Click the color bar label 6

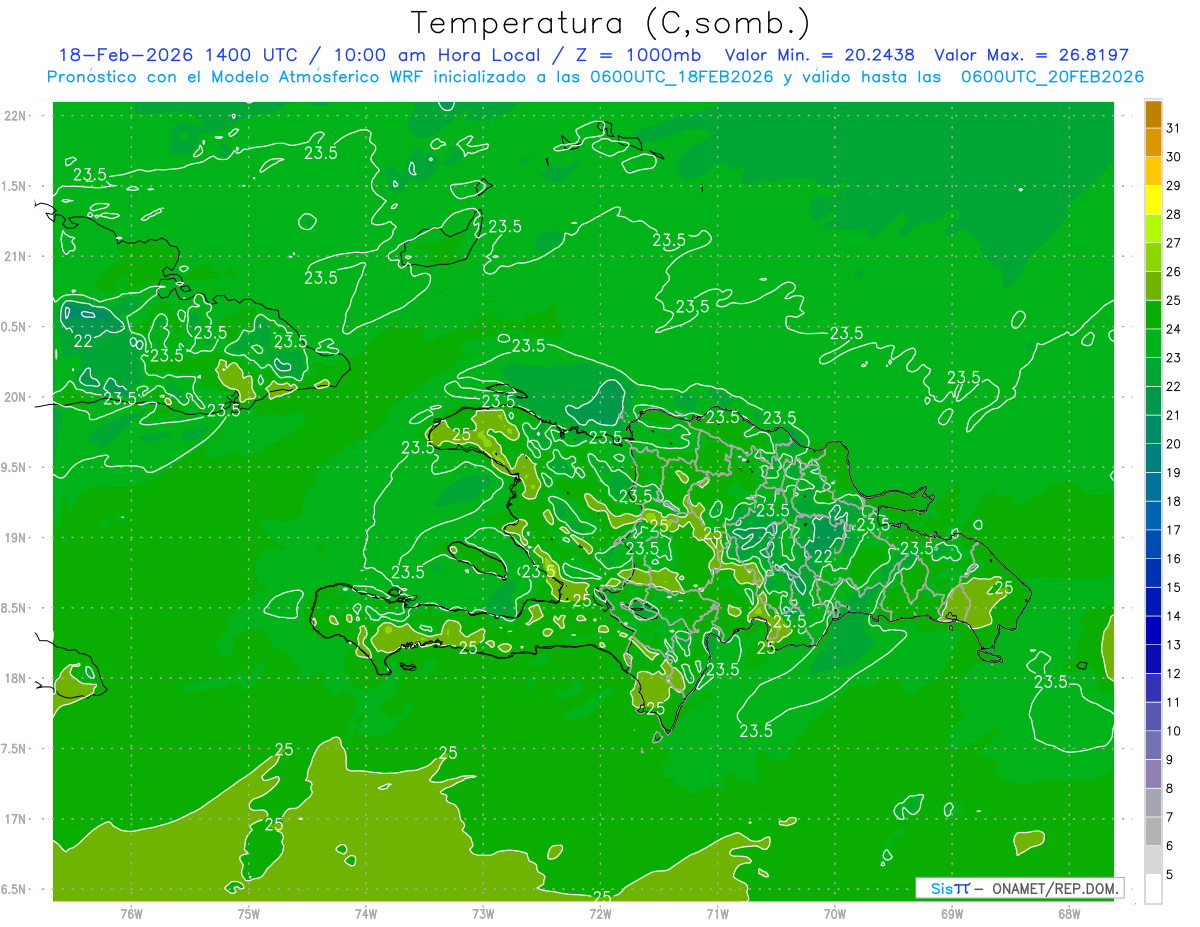coord(1170,846)
